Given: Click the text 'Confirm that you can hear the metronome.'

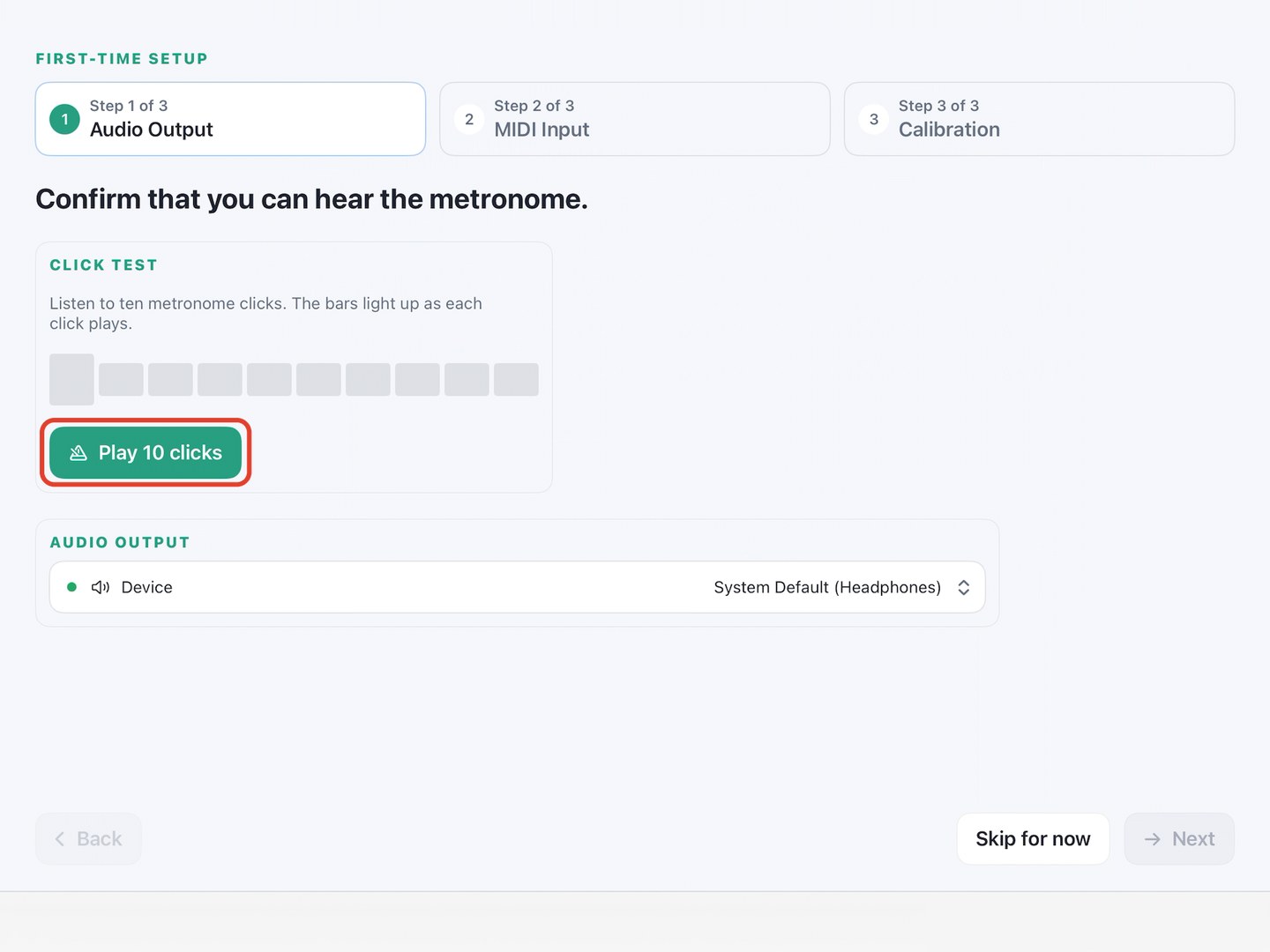Looking at the screenshot, I should point(311,199).
